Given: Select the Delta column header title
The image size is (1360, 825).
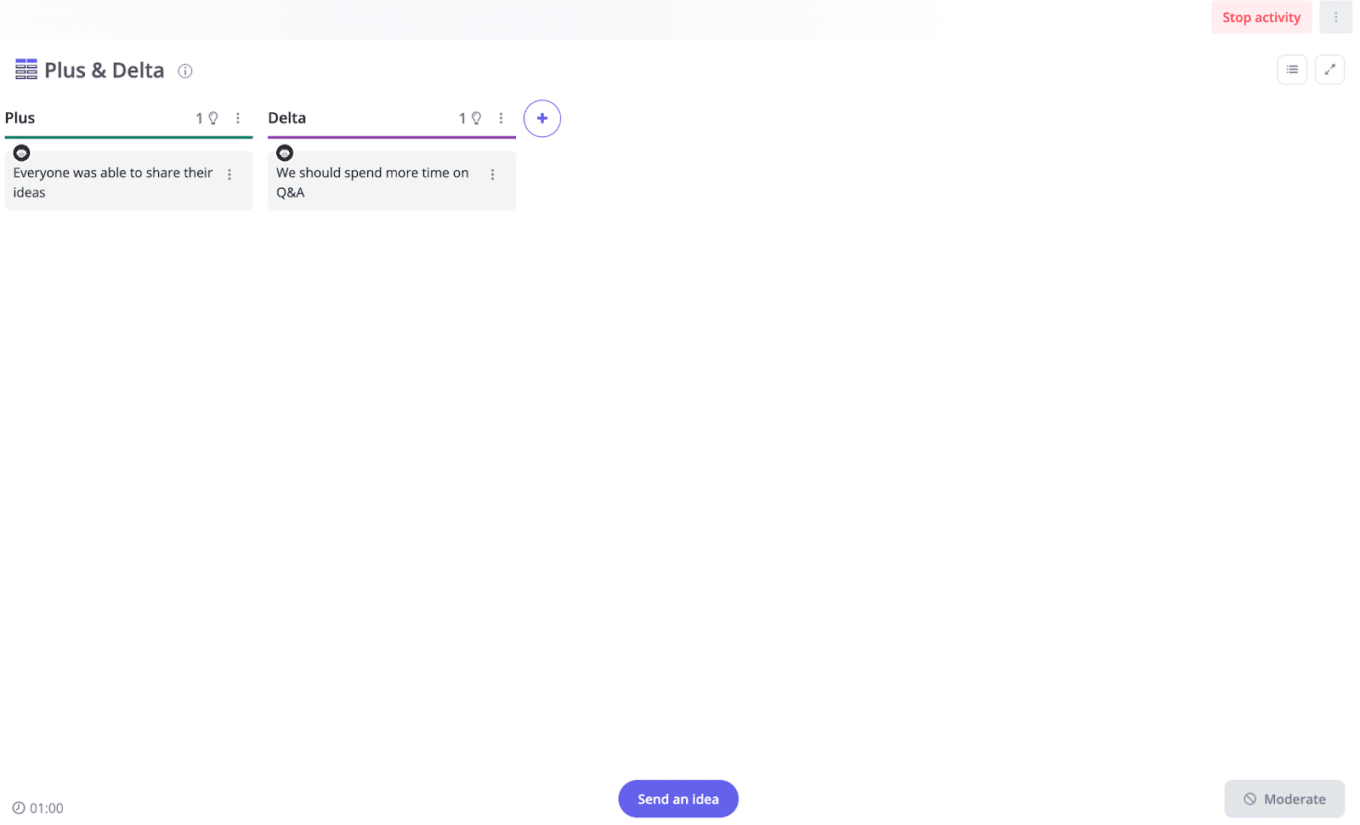Looking at the screenshot, I should tap(287, 118).
